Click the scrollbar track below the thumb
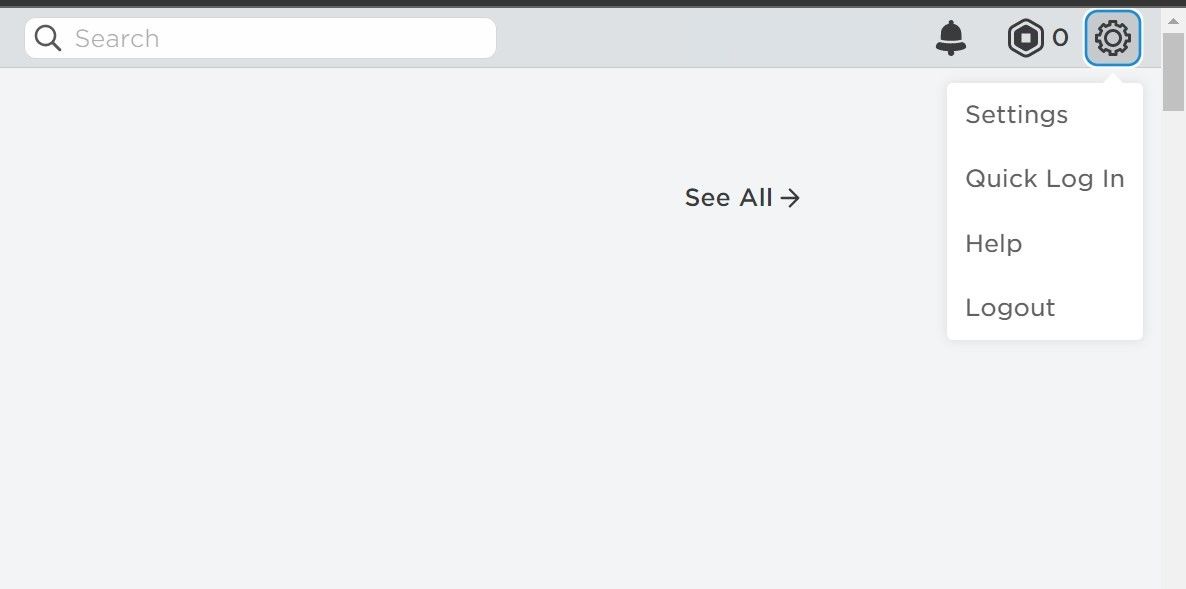Viewport: 1186px width, 589px height. tap(1173, 348)
